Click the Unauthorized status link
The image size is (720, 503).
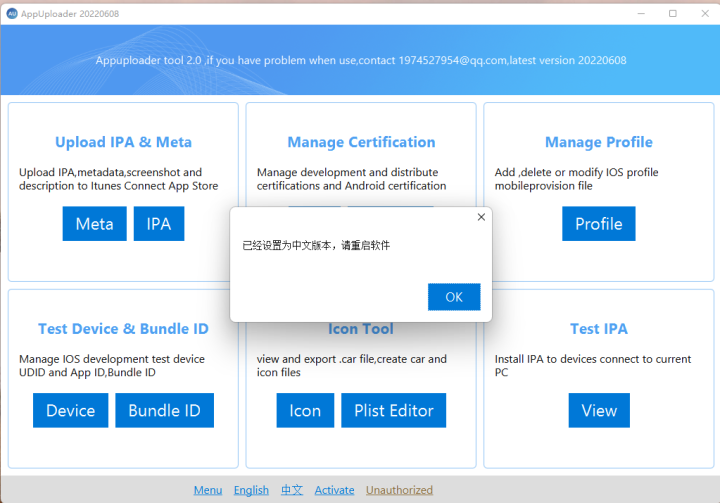click(x=399, y=490)
